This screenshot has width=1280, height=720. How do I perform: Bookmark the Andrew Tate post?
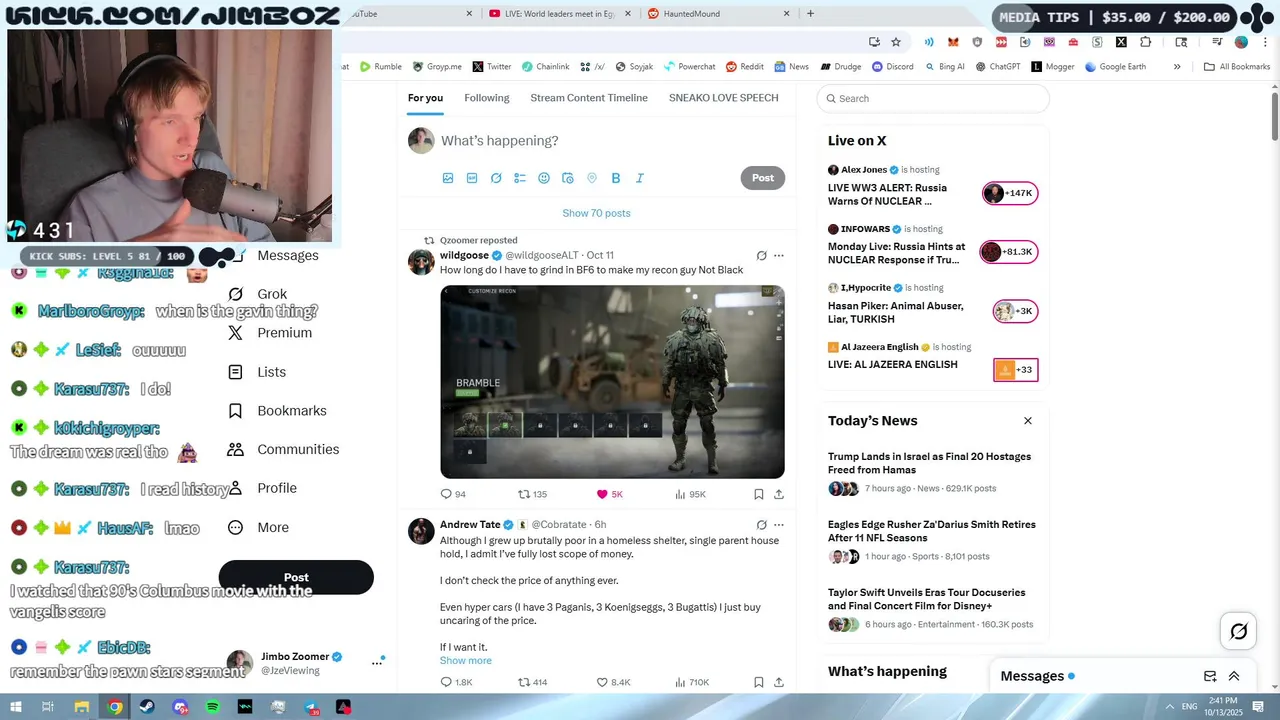[x=759, y=682]
